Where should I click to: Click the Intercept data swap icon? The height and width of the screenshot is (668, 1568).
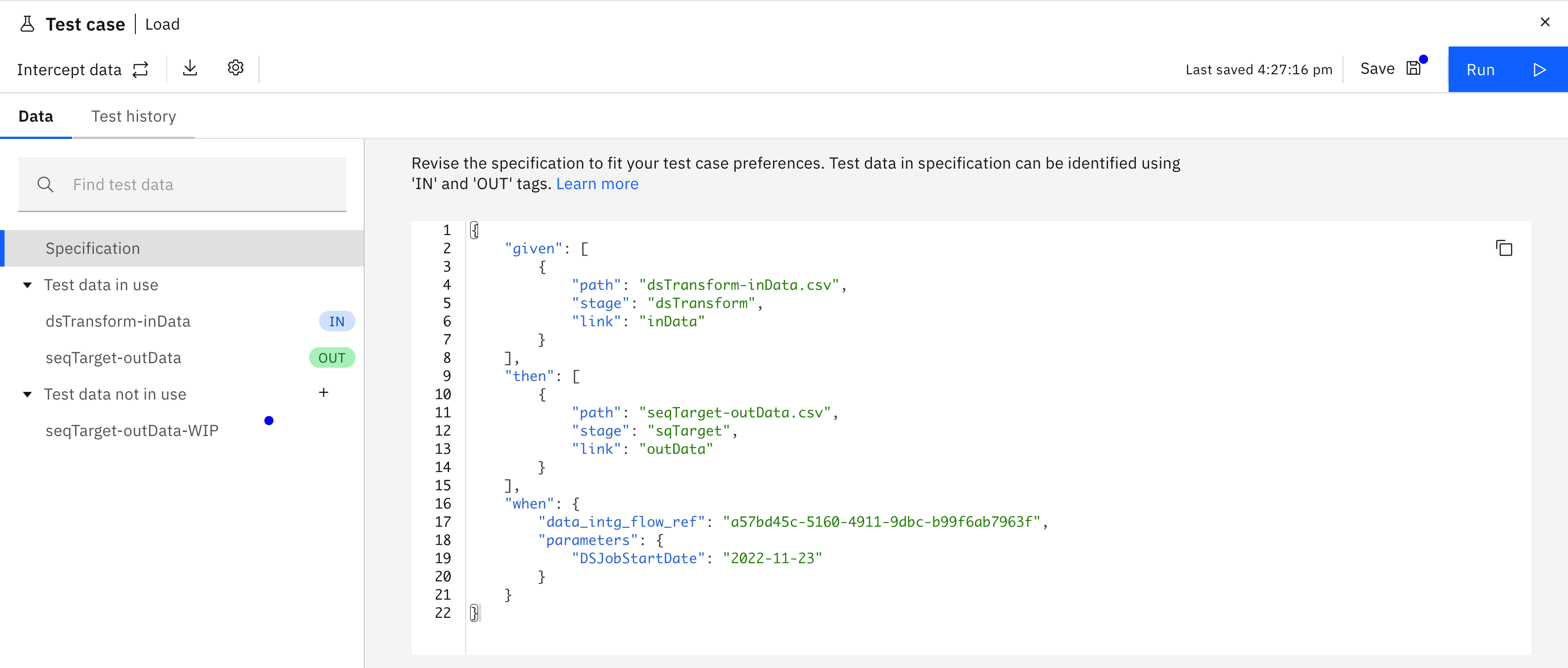(140, 69)
